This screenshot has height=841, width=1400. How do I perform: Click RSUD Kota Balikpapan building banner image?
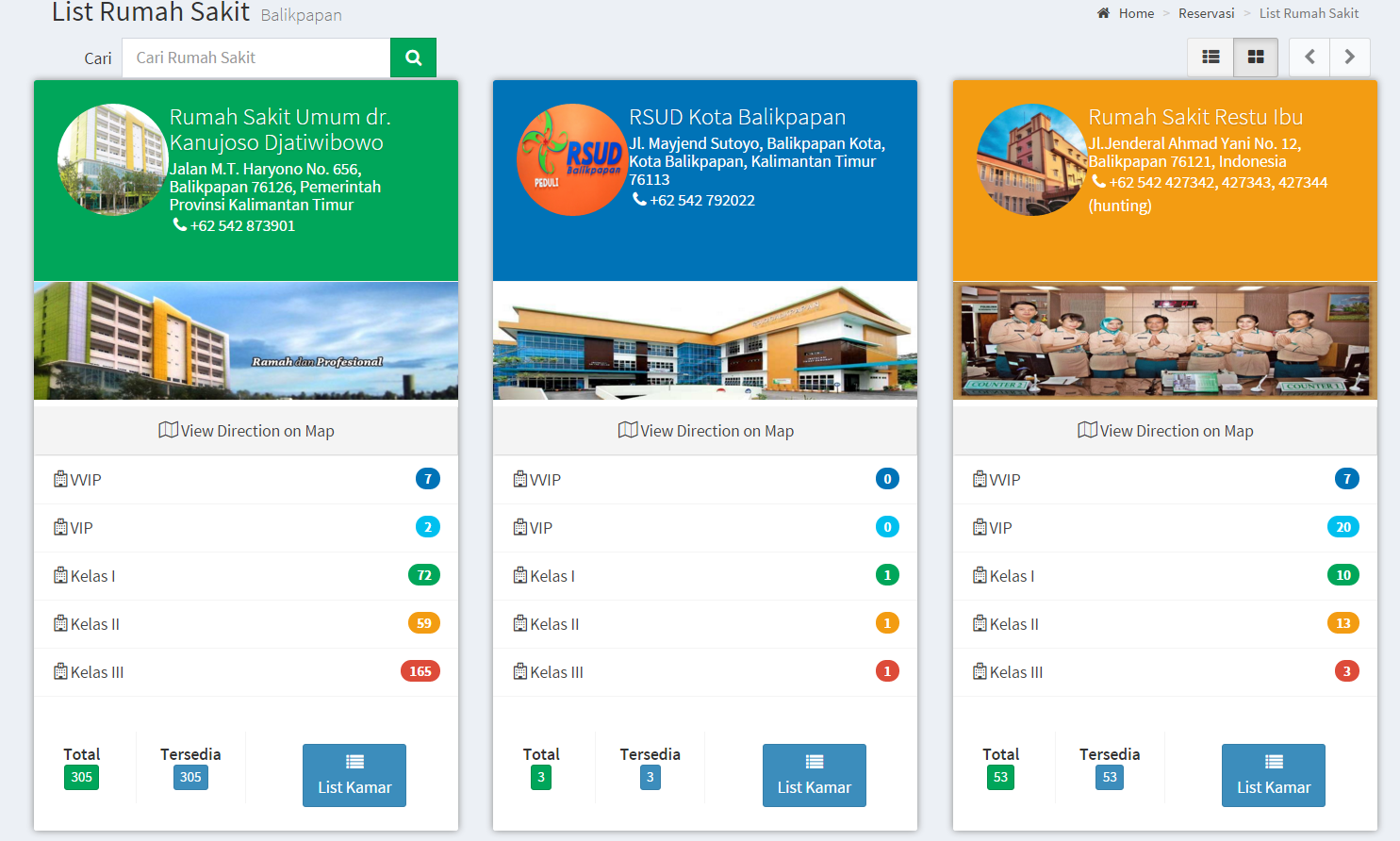(705, 340)
